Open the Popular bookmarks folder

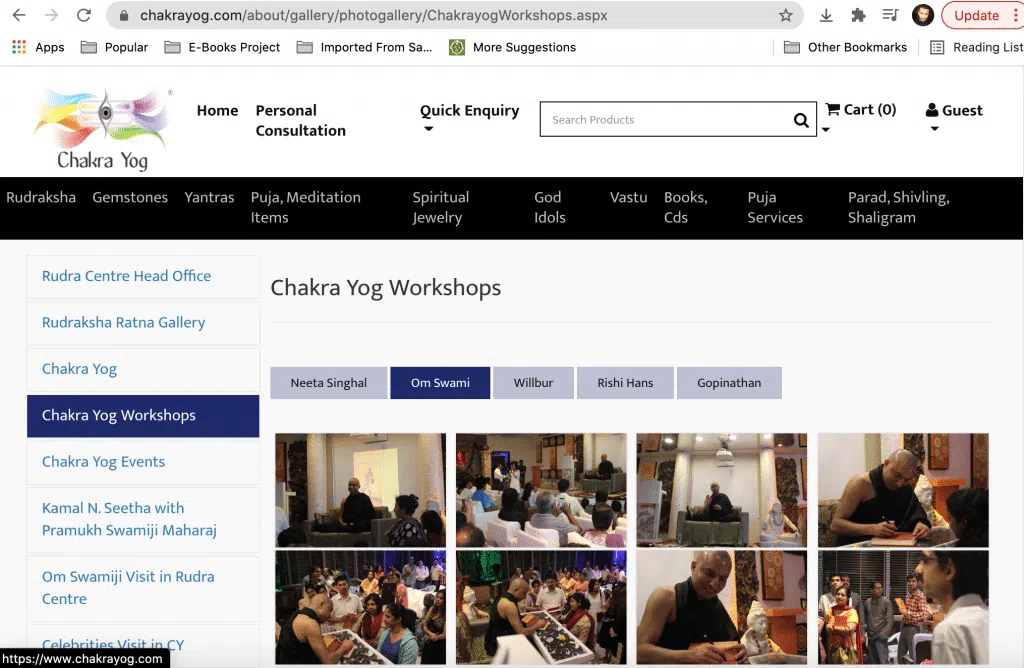pyautogui.click(x=114, y=47)
